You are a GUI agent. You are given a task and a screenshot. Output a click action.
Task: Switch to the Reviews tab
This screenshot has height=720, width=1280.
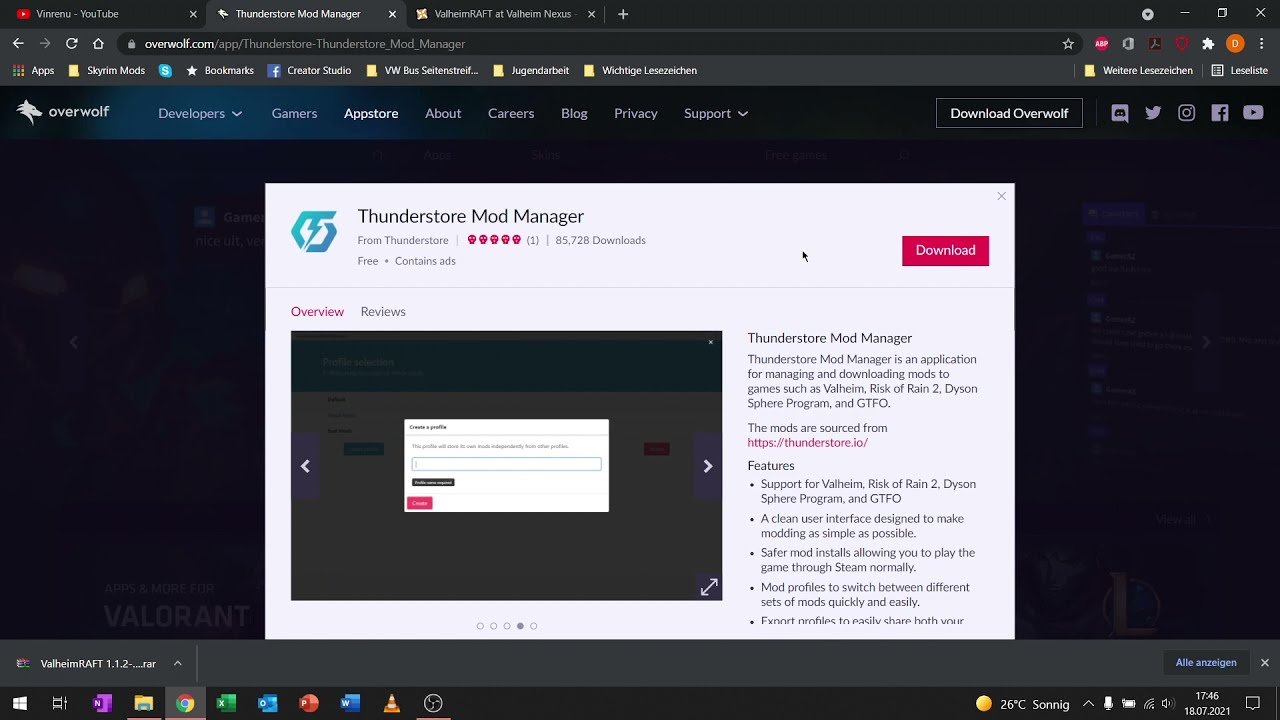[x=383, y=311]
